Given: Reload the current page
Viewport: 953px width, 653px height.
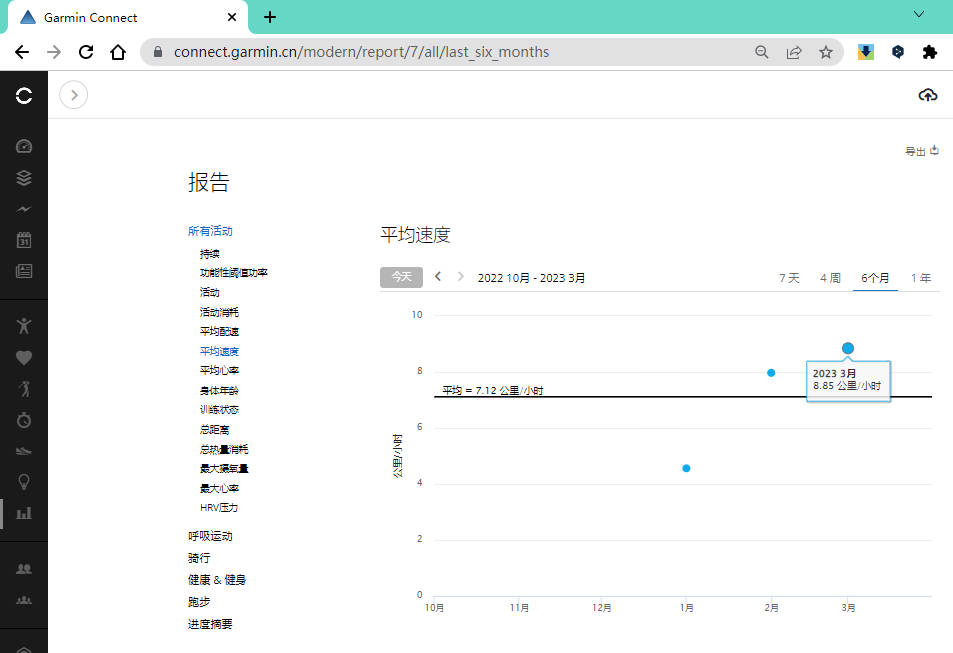Looking at the screenshot, I should click(86, 52).
